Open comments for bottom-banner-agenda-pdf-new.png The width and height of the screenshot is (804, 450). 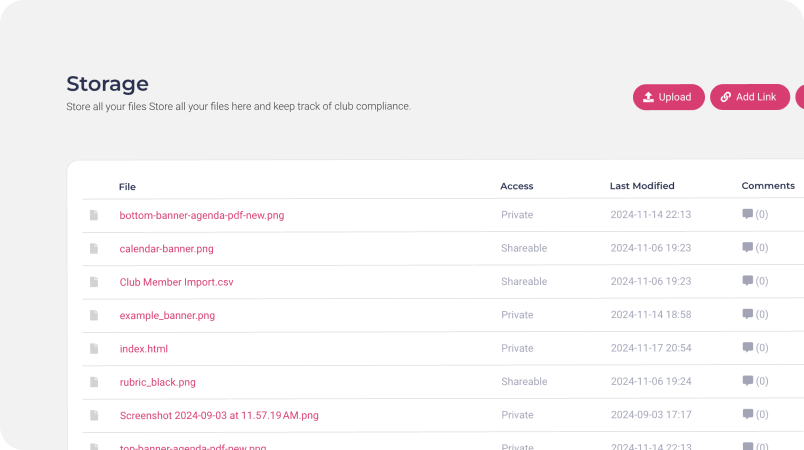pos(755,214)
